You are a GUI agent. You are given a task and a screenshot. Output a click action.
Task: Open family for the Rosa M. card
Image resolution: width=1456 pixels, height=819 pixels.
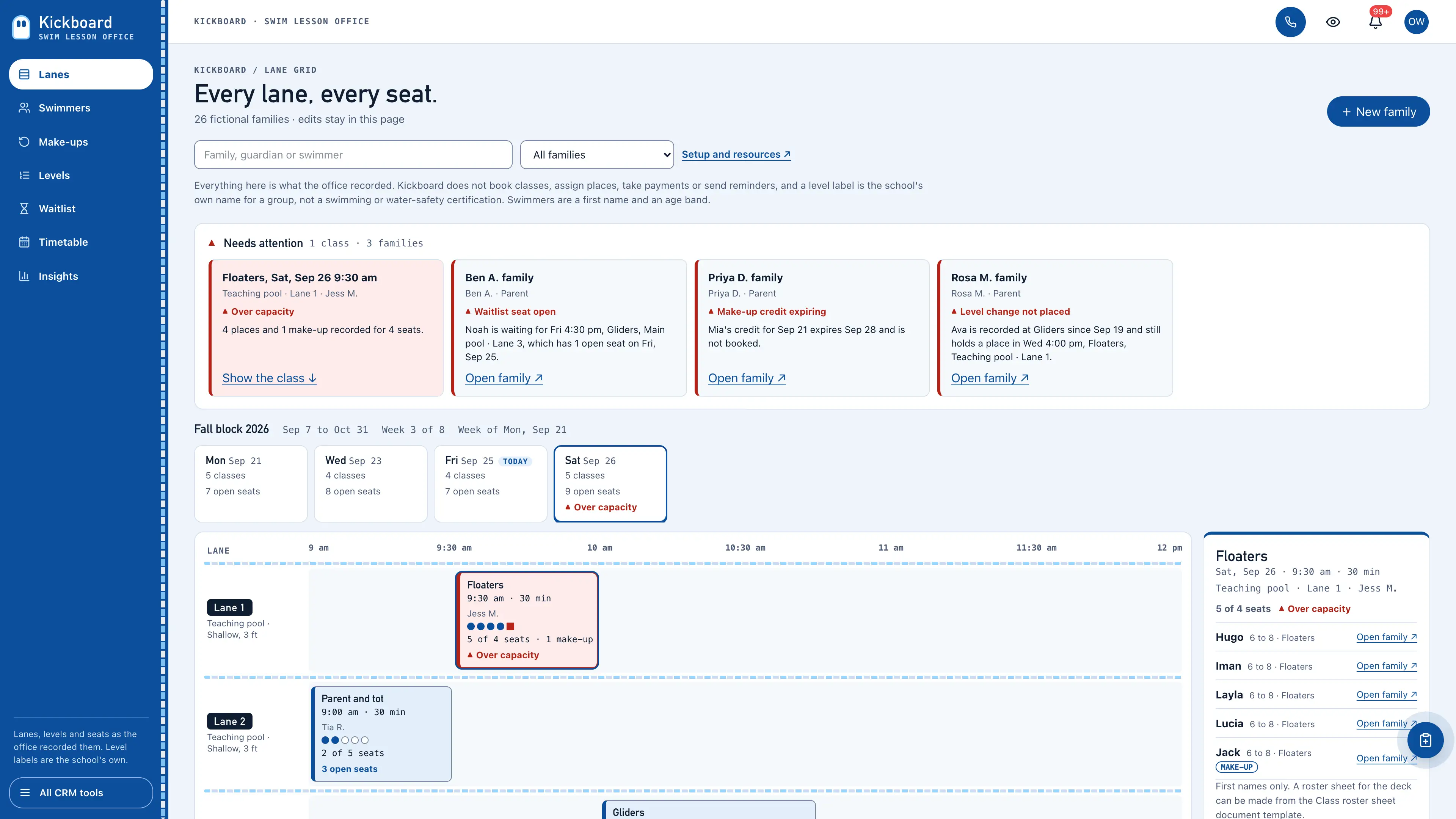click(990, 378)
